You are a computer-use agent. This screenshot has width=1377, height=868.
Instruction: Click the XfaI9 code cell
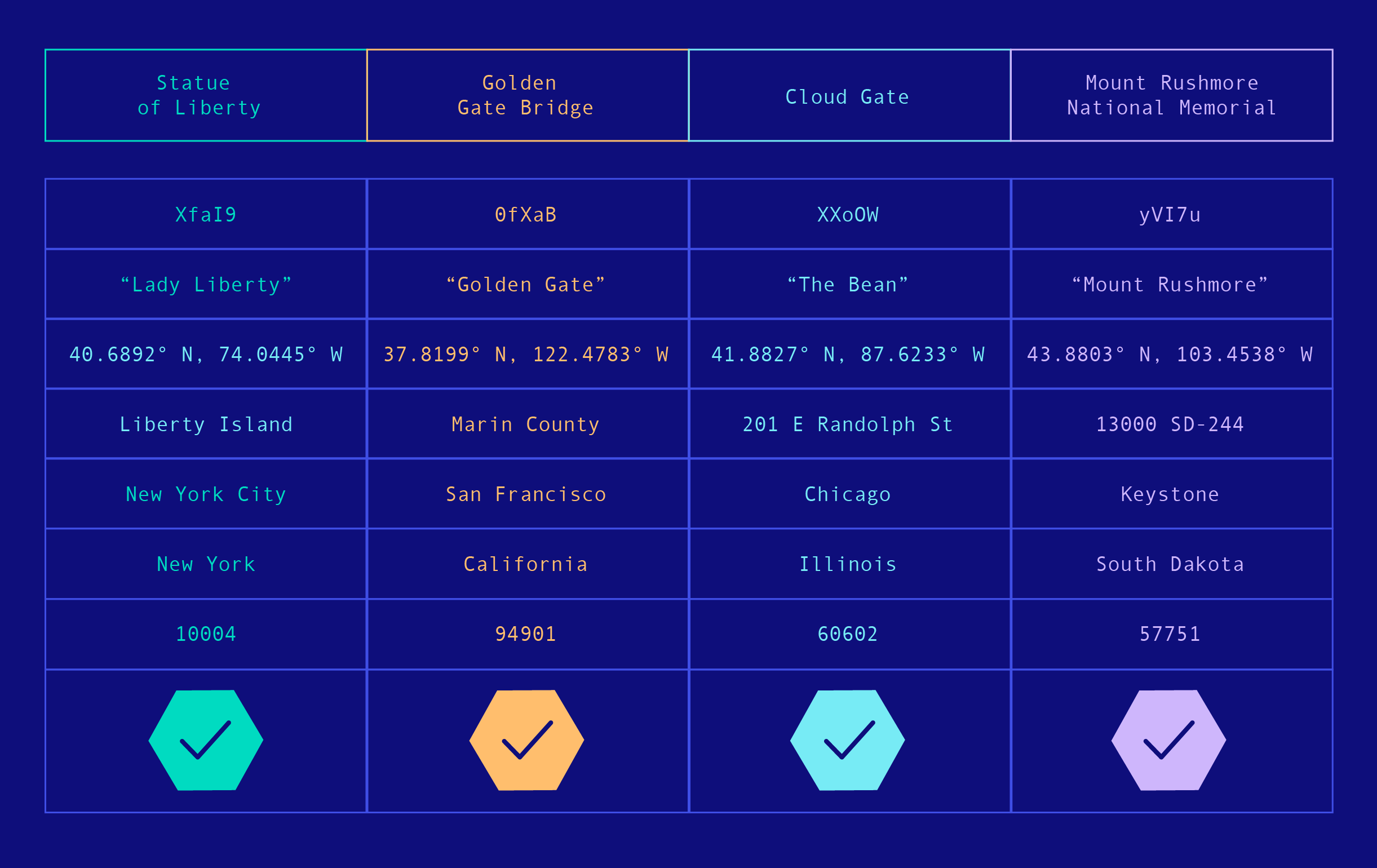point(206,214)
